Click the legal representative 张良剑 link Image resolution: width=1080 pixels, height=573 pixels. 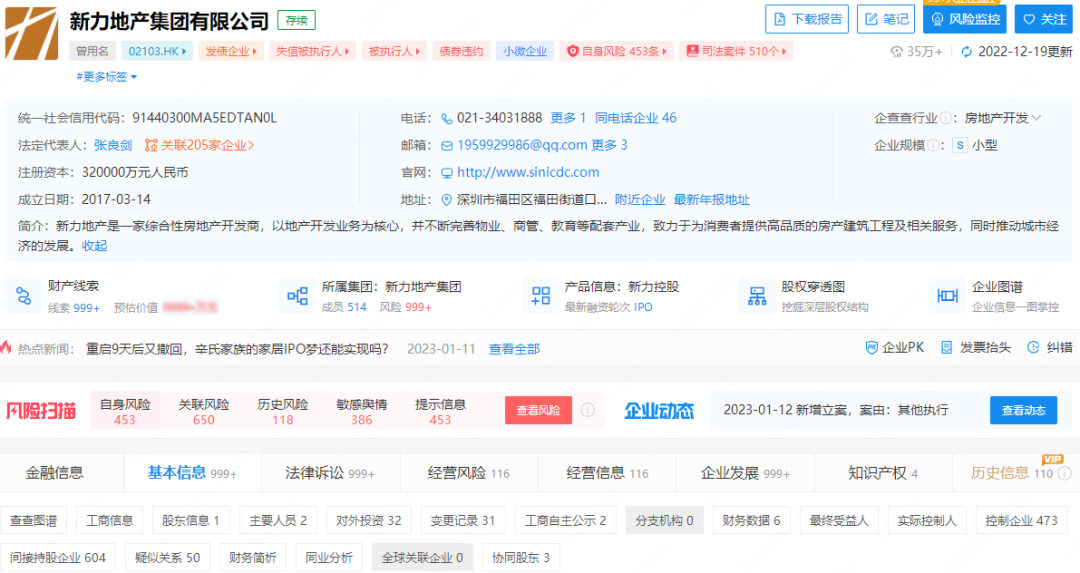tap(113, 145)
